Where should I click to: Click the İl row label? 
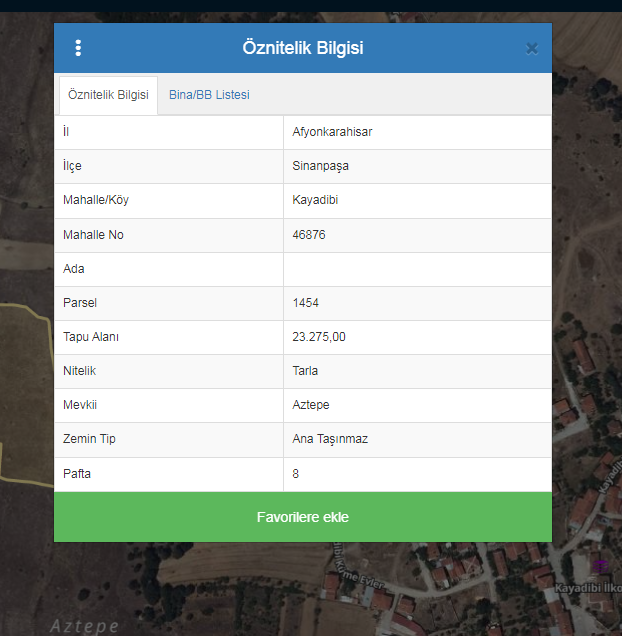click(66, 132)
